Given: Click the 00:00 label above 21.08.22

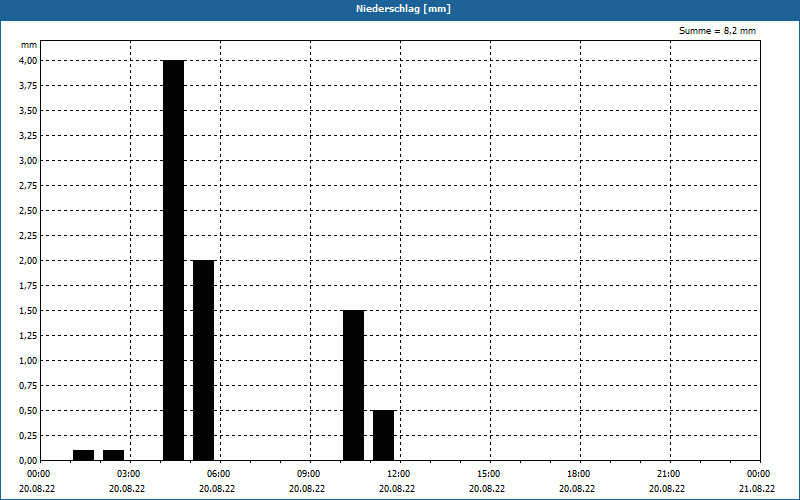Looking at the screenshot, I should (x=759, y=474).
